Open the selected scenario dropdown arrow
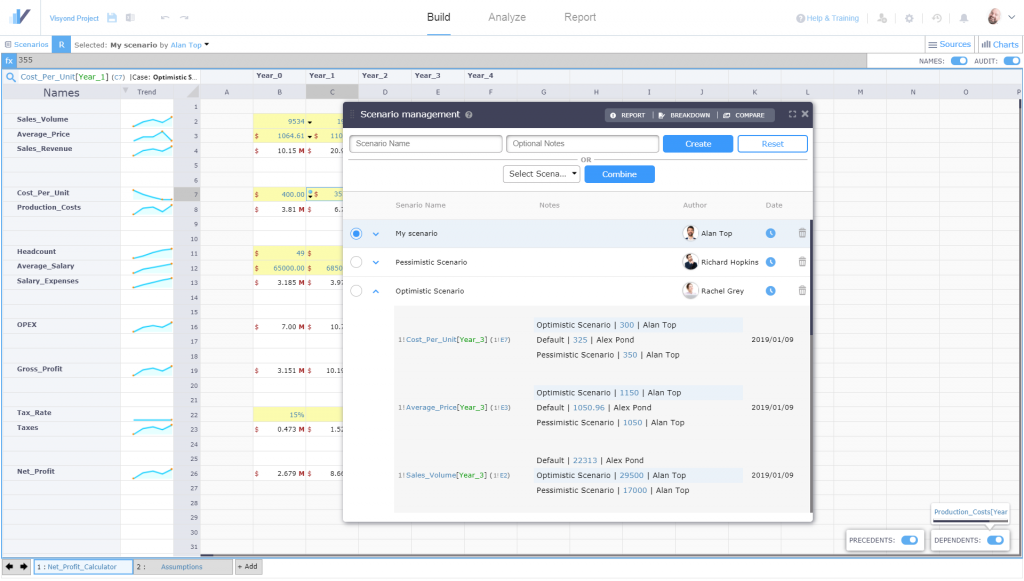The height and width of the screenshot is (581, 1024). pyautogui.click(x=206, y=44)
